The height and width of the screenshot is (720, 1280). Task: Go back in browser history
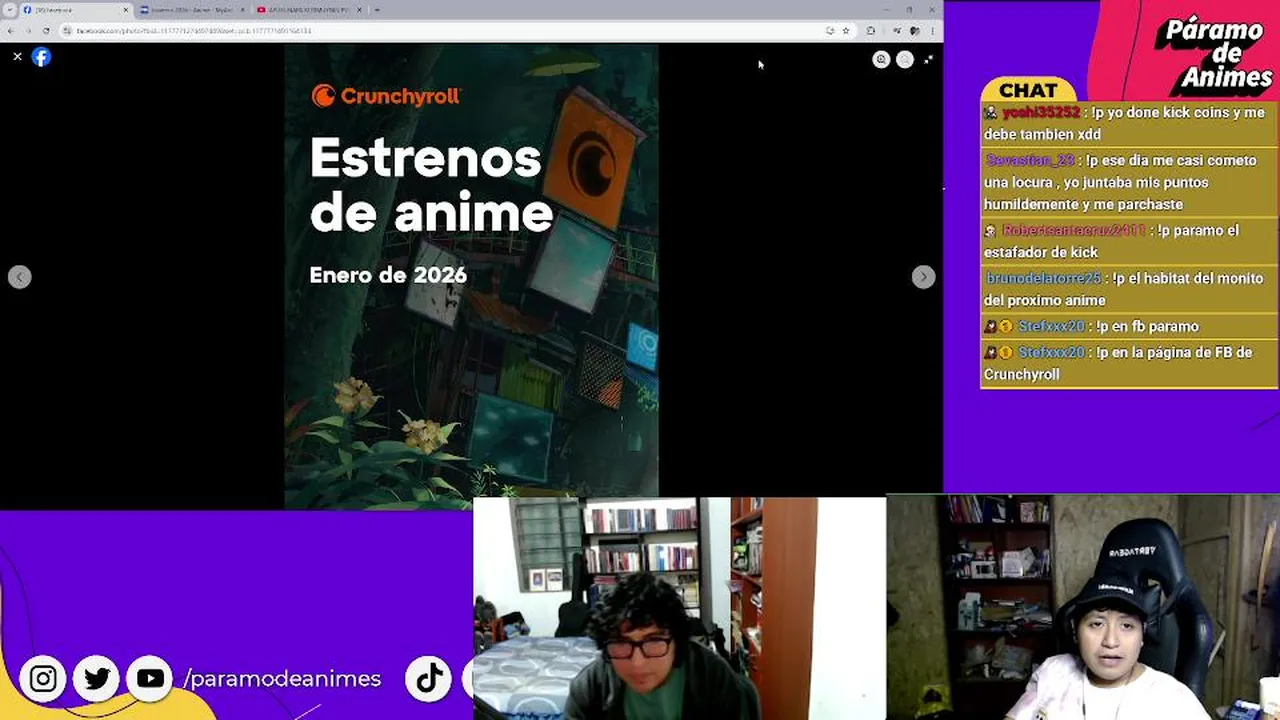click(10, 31)
